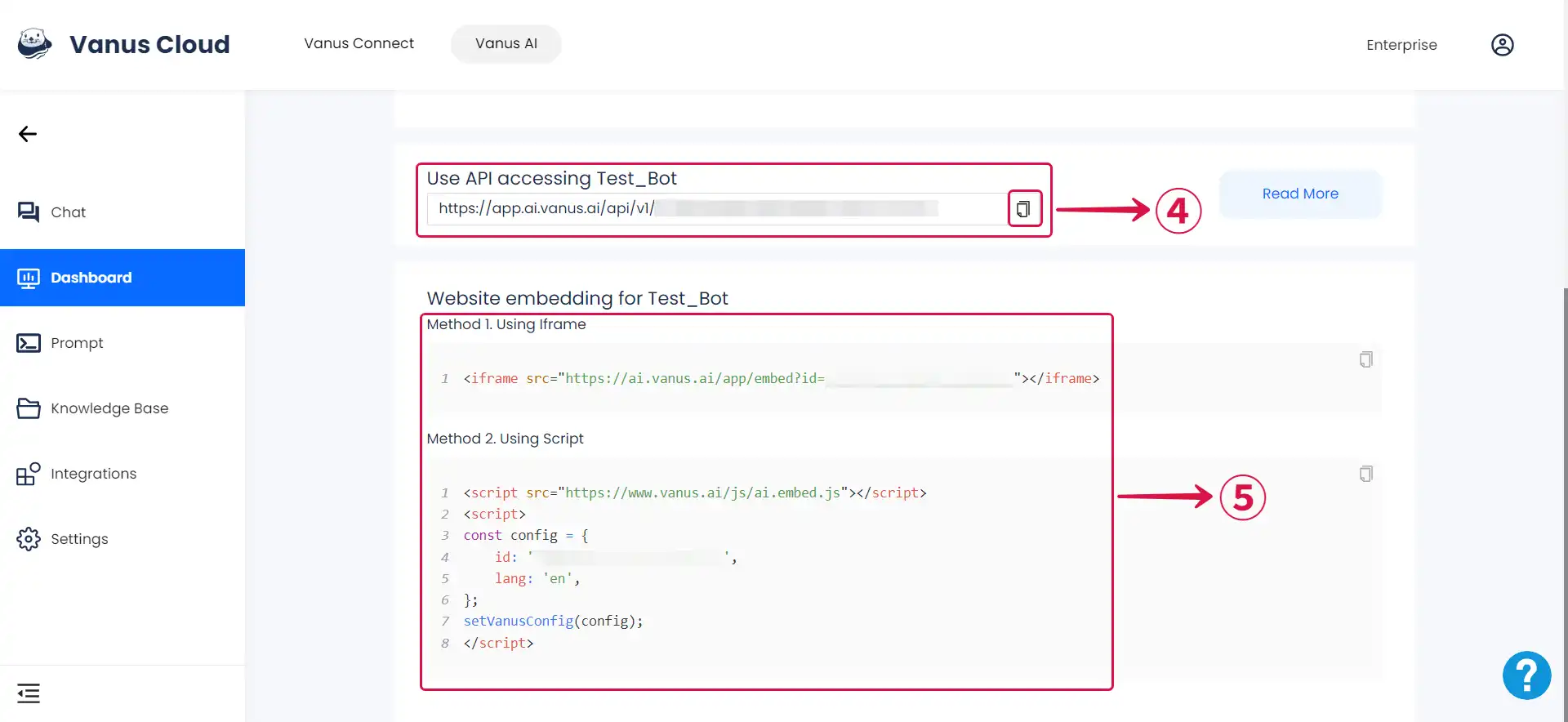
Task: Click the Dashboard chart icon
Action: point(29,278)
